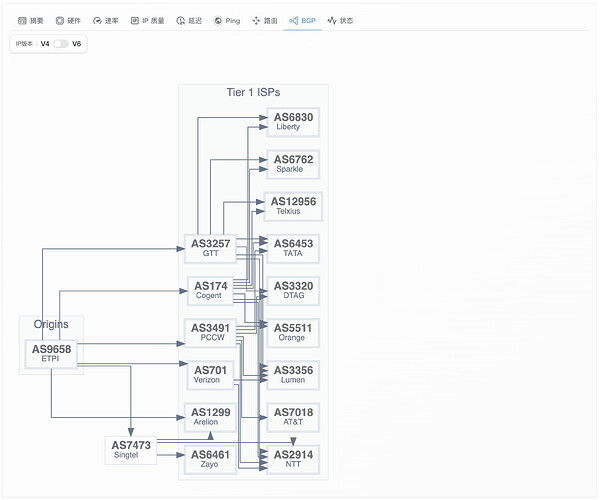Open the 摘要 summary tab

[31, 21]
